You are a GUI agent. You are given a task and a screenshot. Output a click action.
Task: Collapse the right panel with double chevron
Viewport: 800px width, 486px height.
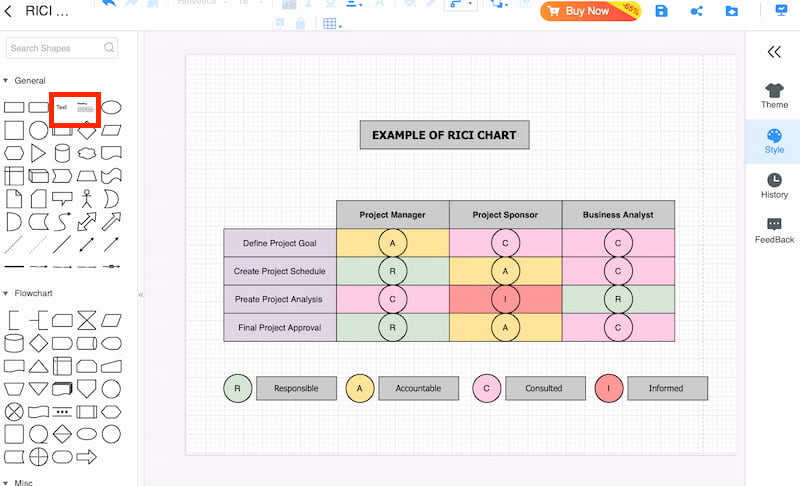(773, 52)
